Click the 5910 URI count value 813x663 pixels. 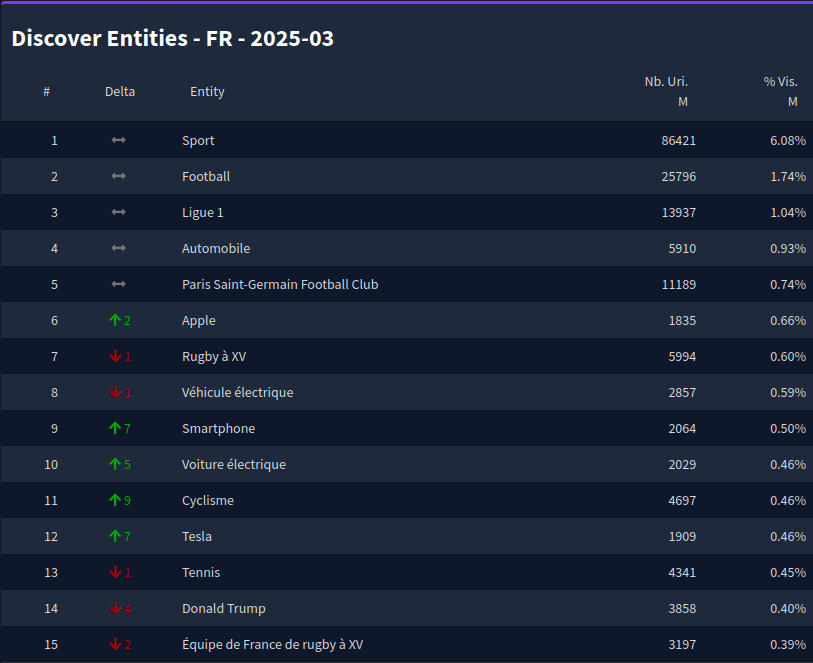tap(682, 249)
